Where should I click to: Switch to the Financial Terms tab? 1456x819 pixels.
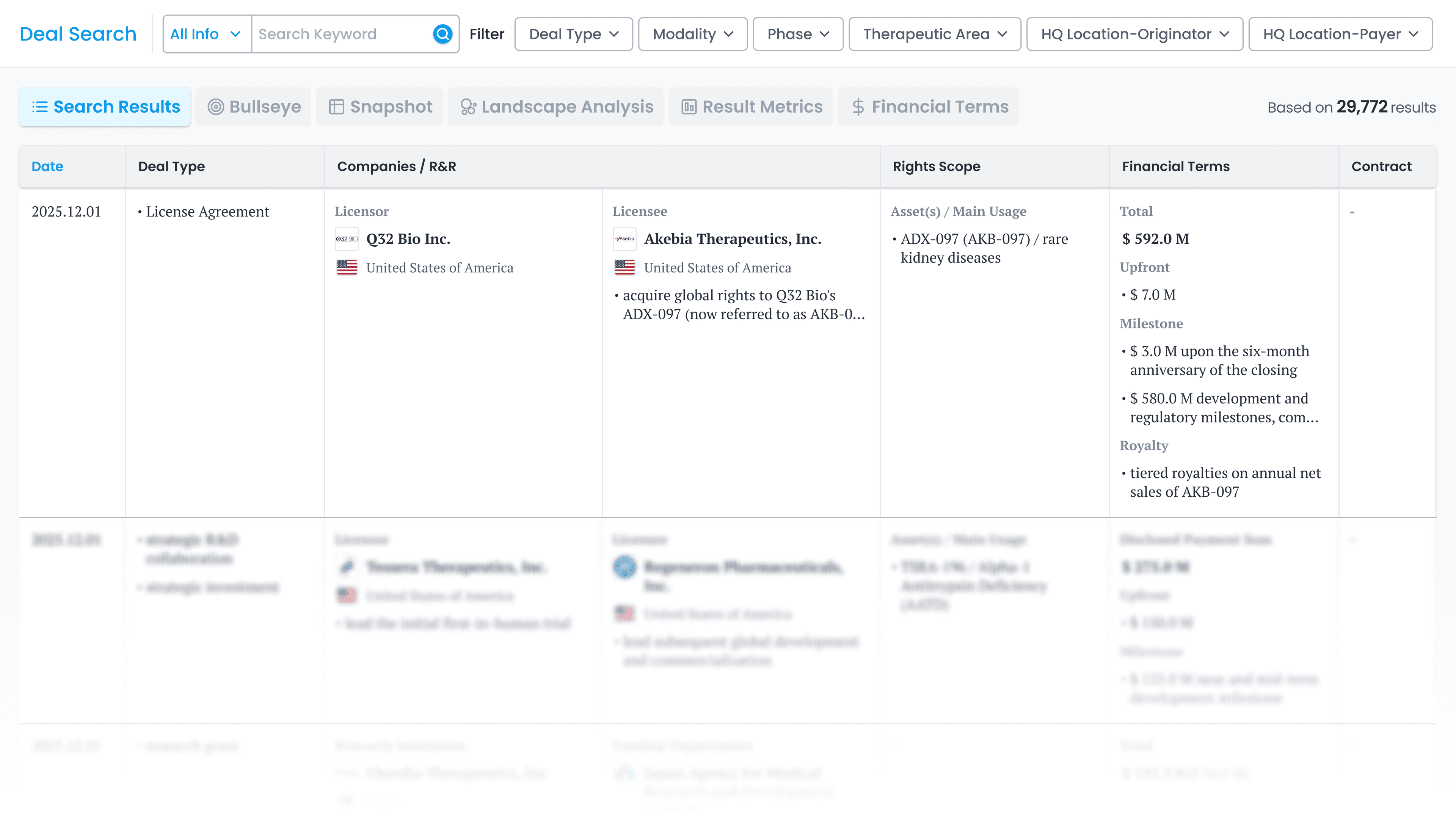coord(929,107)
